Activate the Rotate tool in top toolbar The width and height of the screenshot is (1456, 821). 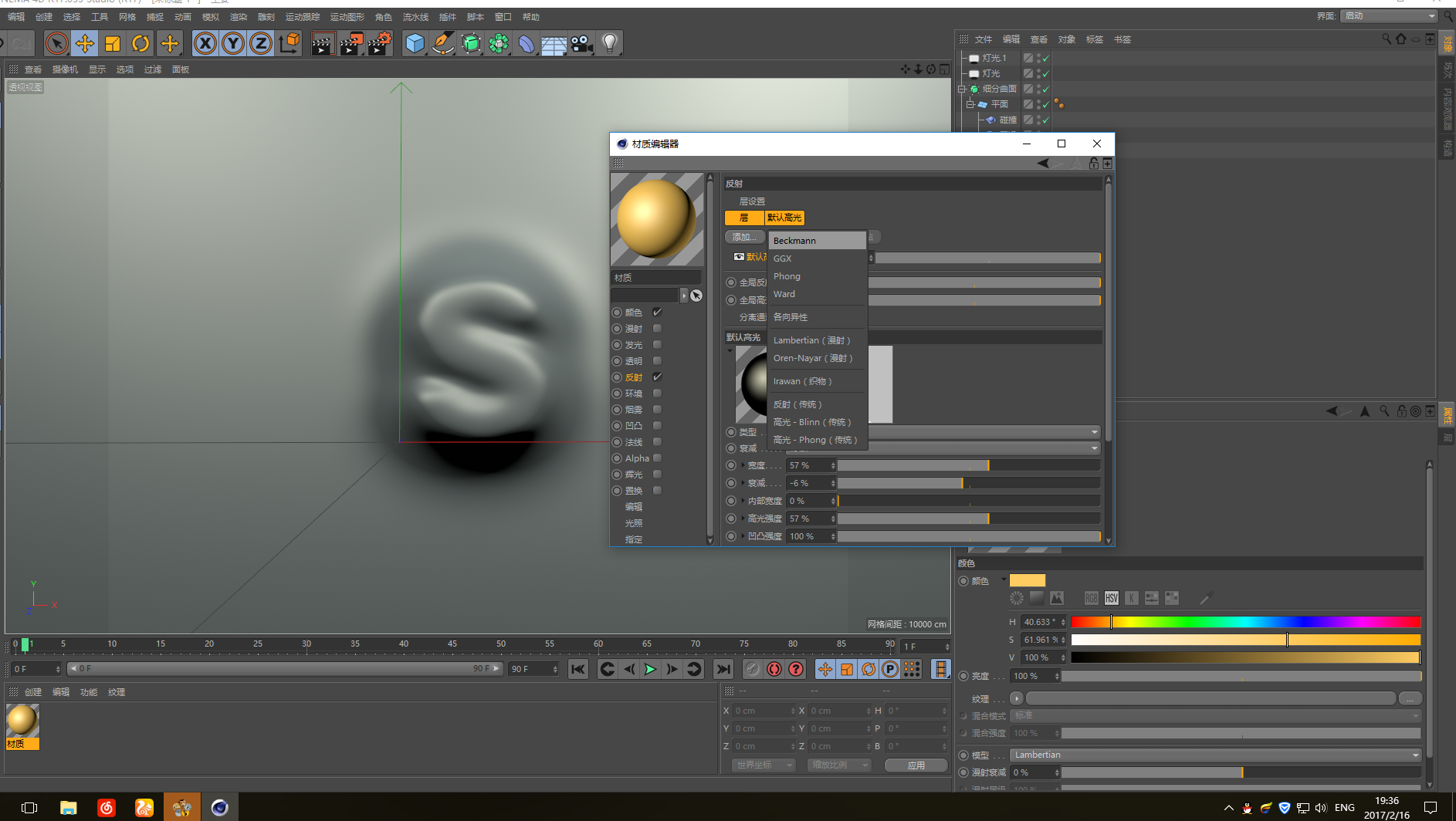pos(141,43)
